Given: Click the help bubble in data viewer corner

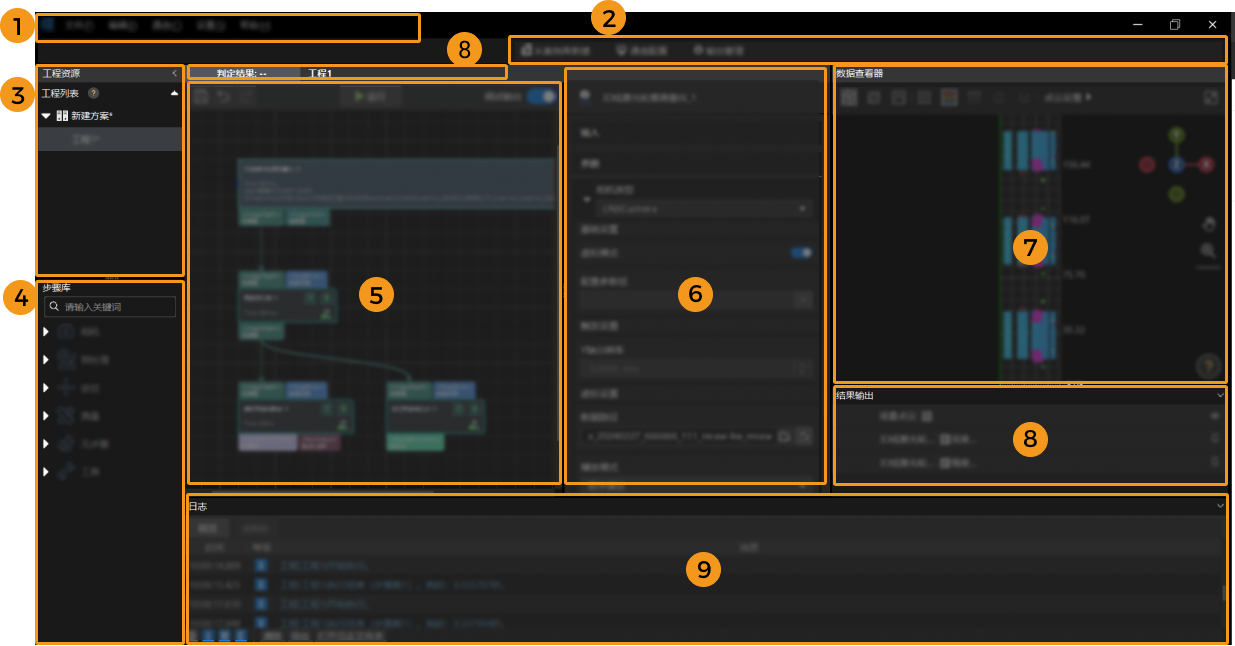Looking at the screenshot, I should tap(1207, 366).
